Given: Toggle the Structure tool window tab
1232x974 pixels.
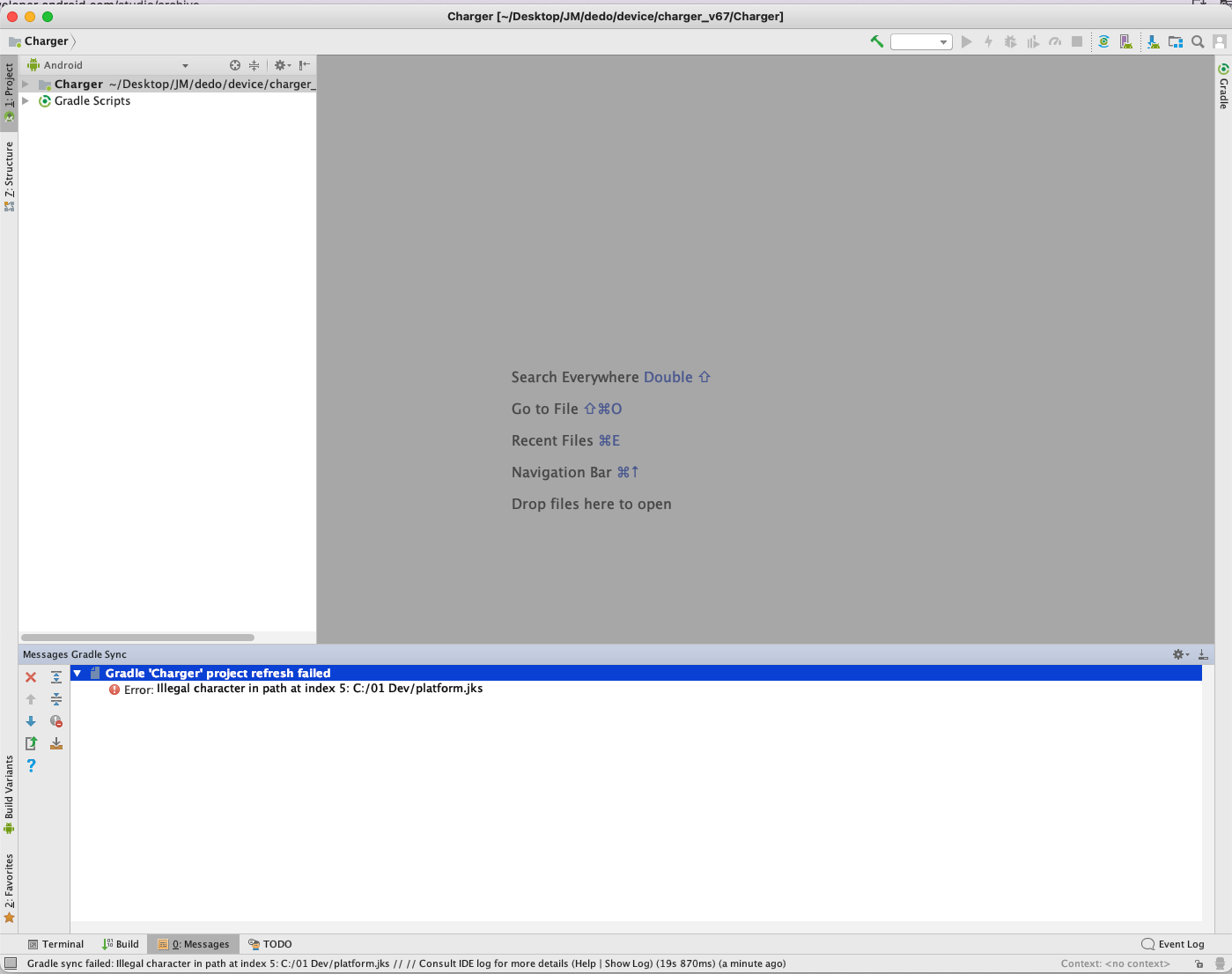Looking at the screenshot, I should point(9,176).
